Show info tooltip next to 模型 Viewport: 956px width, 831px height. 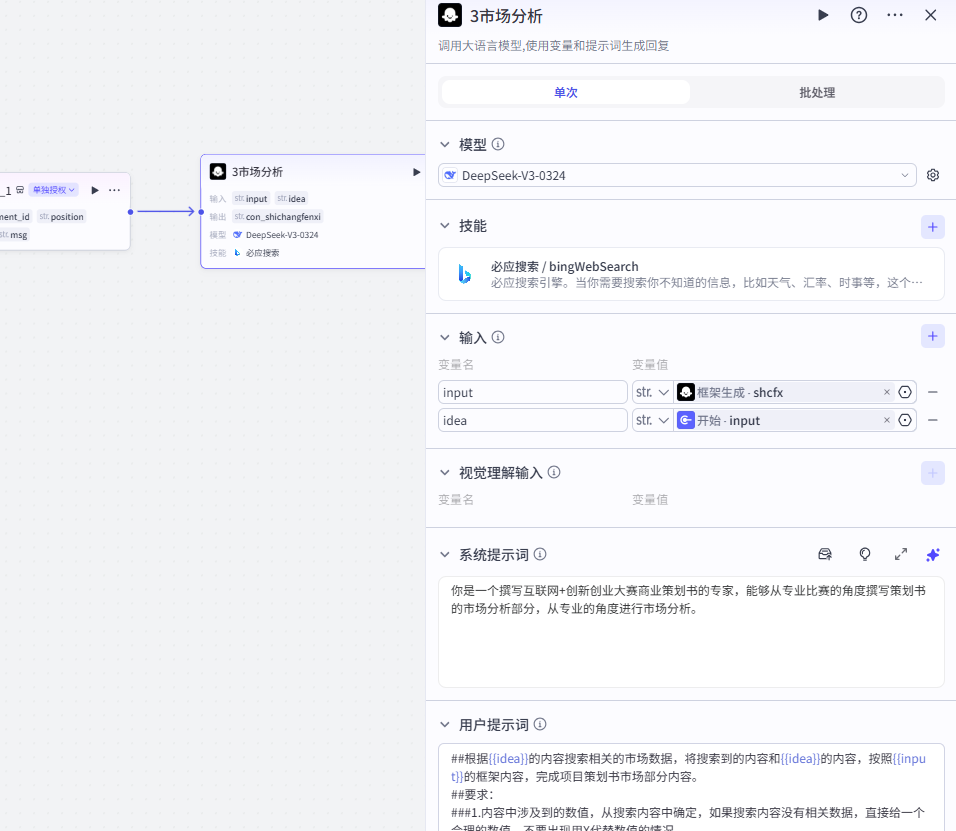tap(498, 144)
